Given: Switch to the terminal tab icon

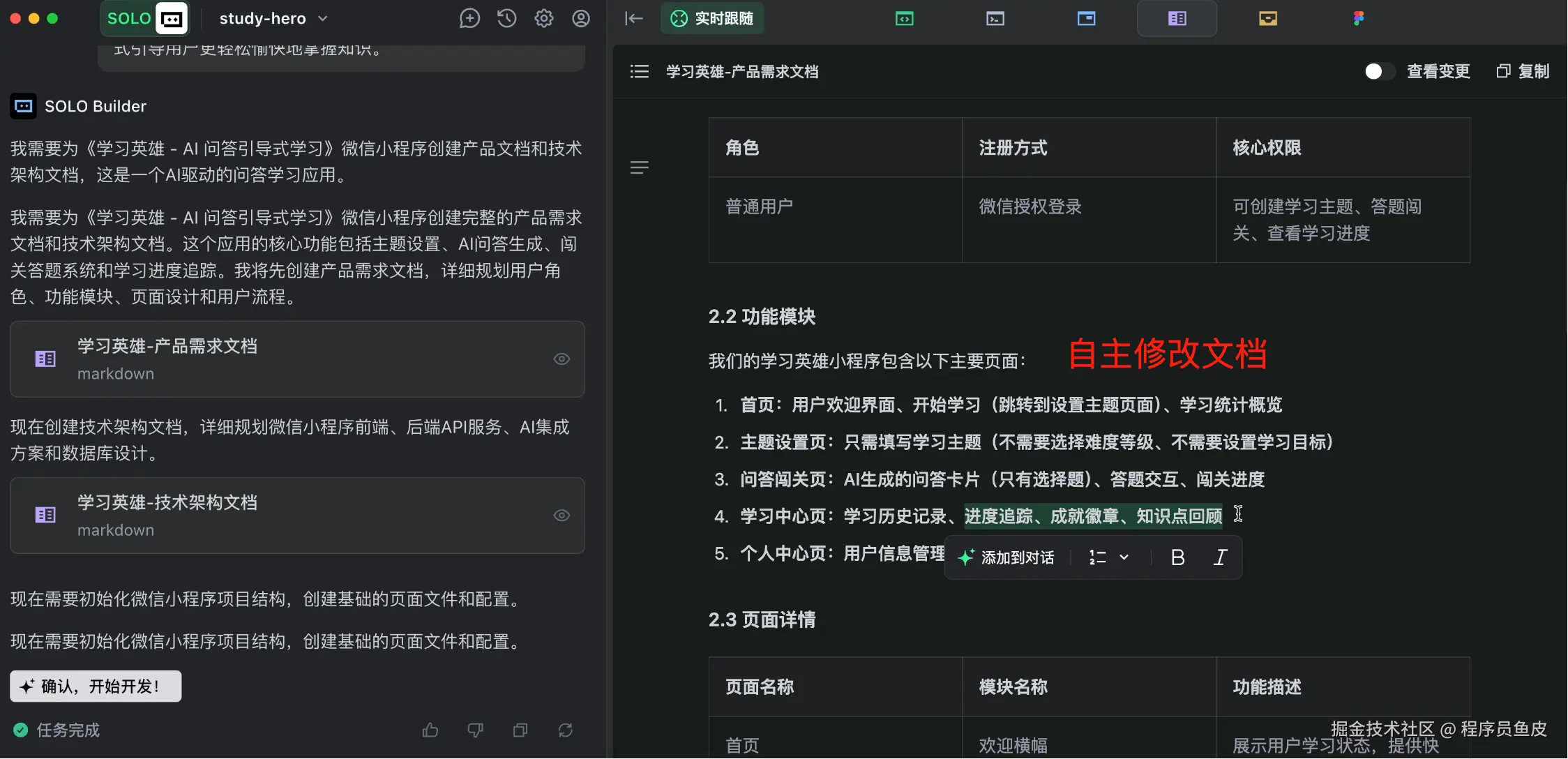Looking at the screenshot, I should (995, 19).
